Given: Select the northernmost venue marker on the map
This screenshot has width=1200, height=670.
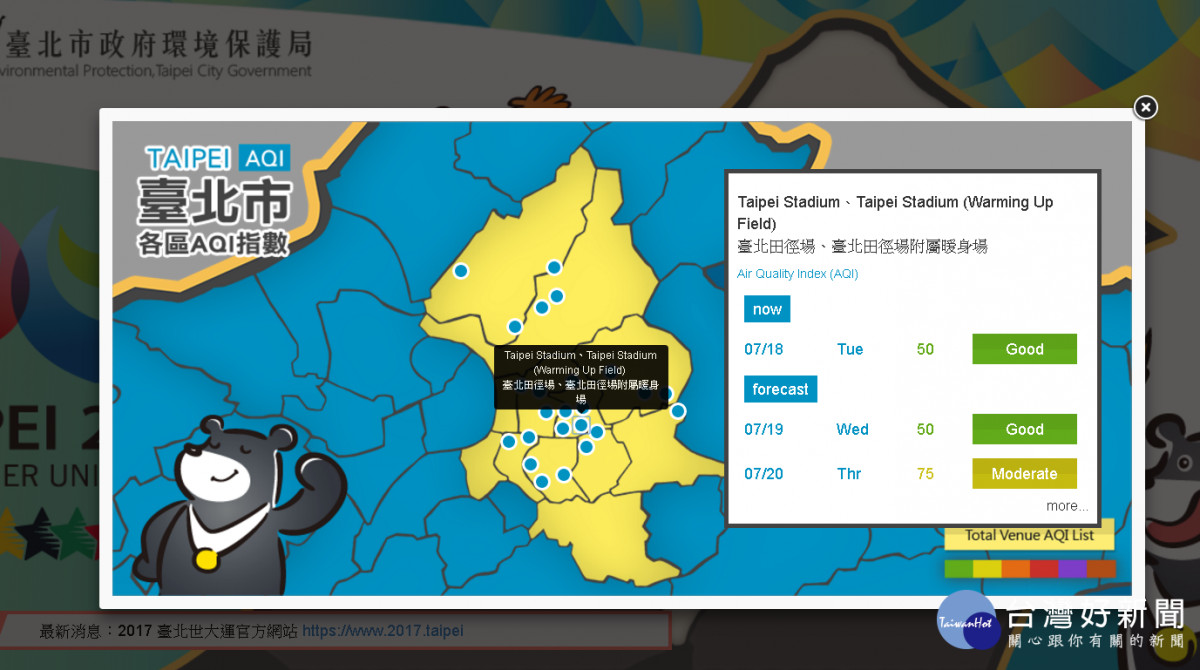Looking at the screenshot, I should coord(554,267).
